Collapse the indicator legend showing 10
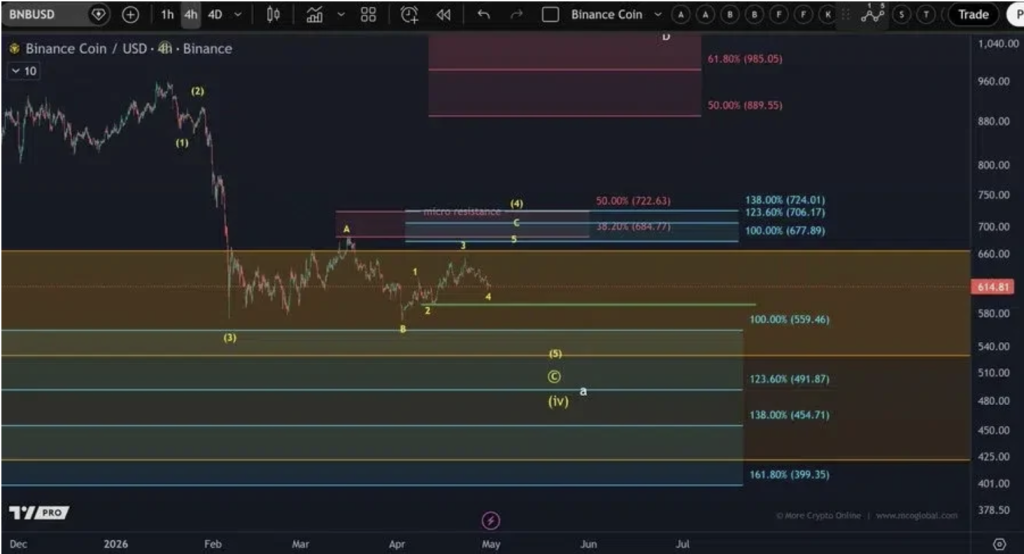This screenshot has width=1024, height=554. pyautogui.click(x=24, y=71)
